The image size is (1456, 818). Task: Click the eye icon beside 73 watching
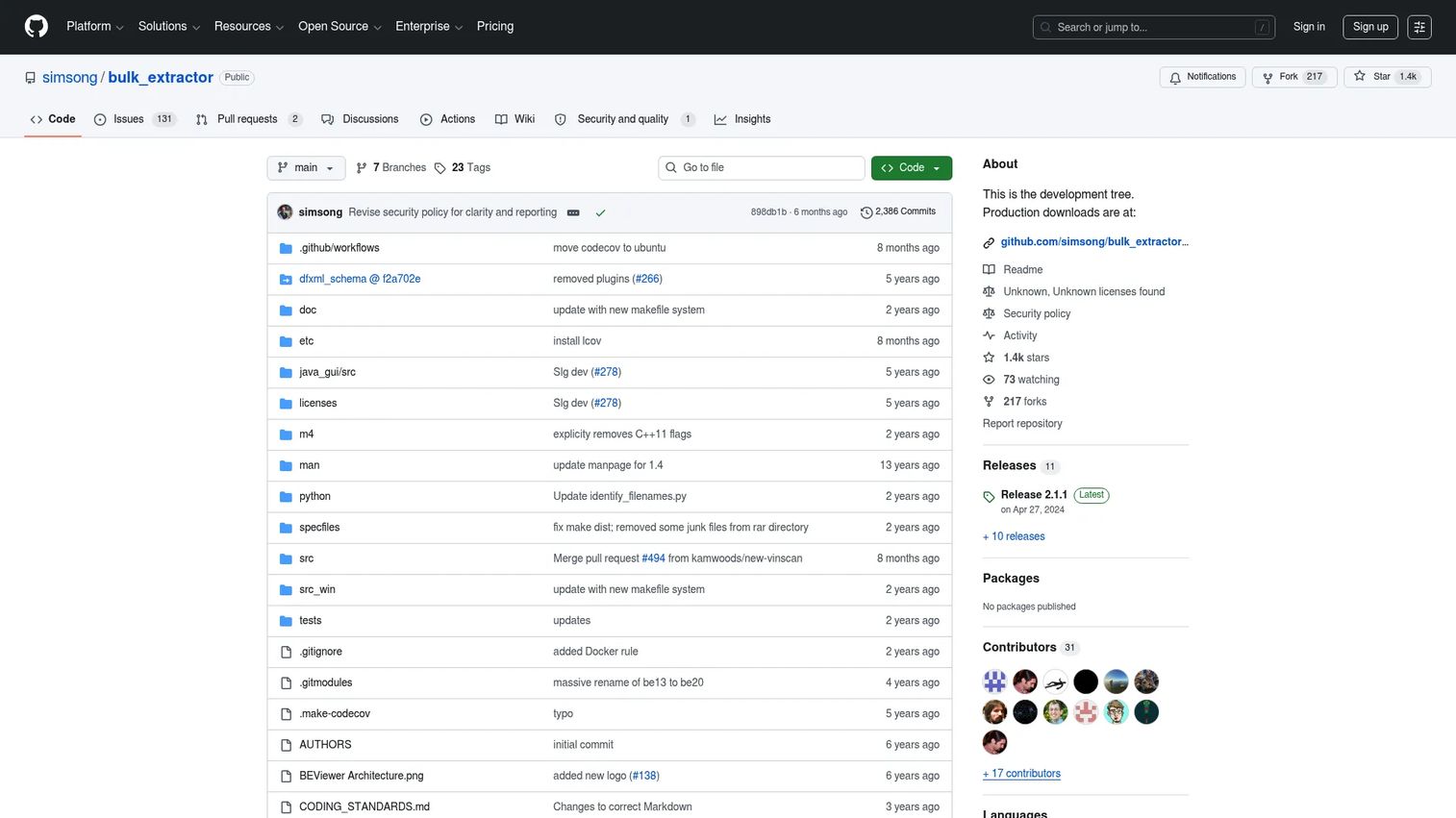(989, 380)
